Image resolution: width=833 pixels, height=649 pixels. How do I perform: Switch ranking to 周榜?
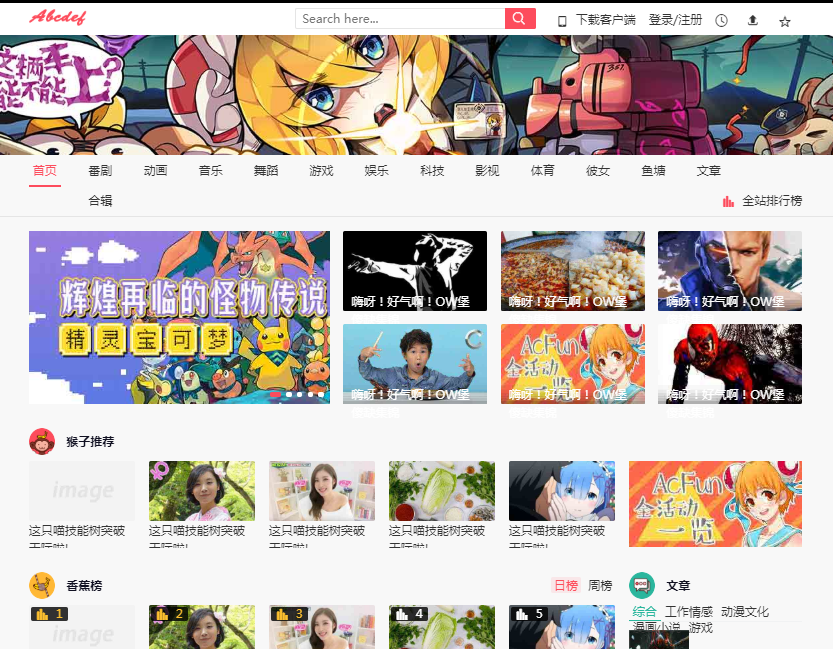pos(600,585)
